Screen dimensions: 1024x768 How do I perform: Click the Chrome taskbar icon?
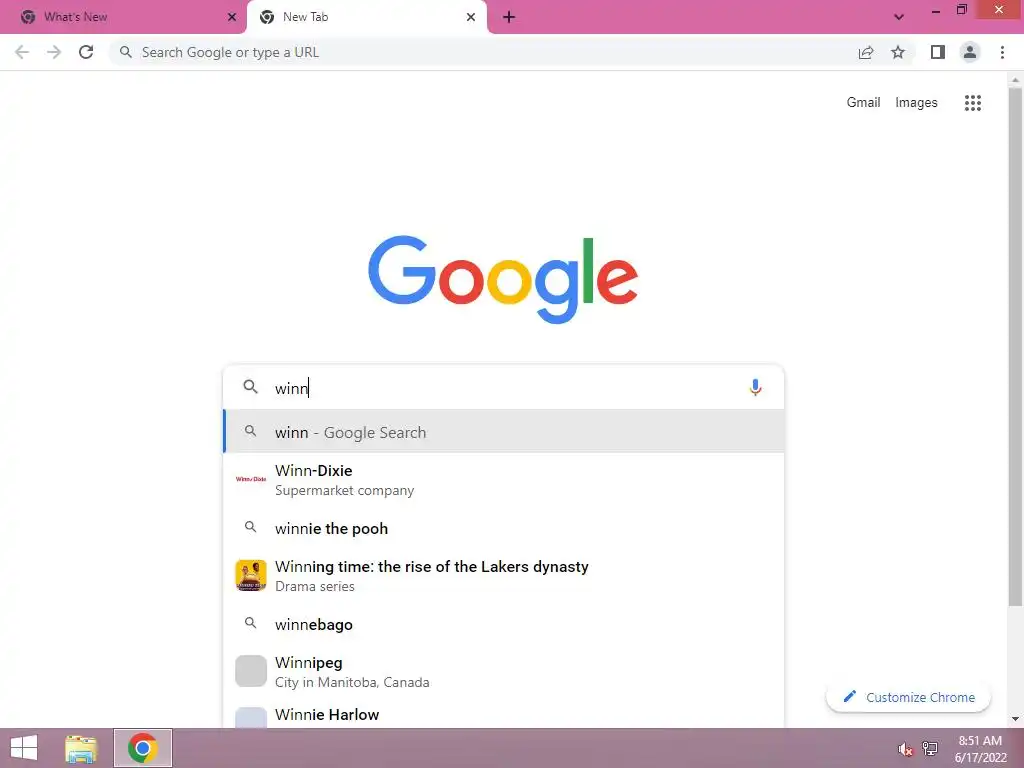(x=142, y=748)
